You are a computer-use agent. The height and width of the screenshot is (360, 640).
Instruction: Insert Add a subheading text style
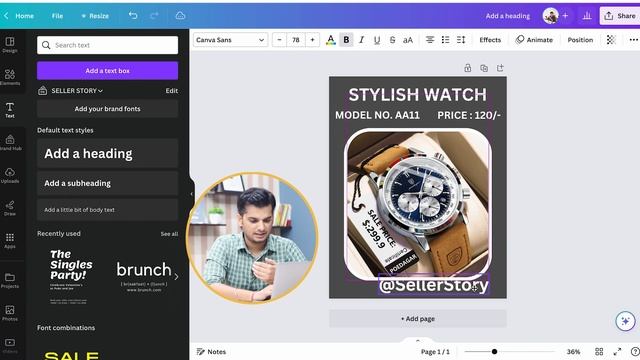pos(107,183)
